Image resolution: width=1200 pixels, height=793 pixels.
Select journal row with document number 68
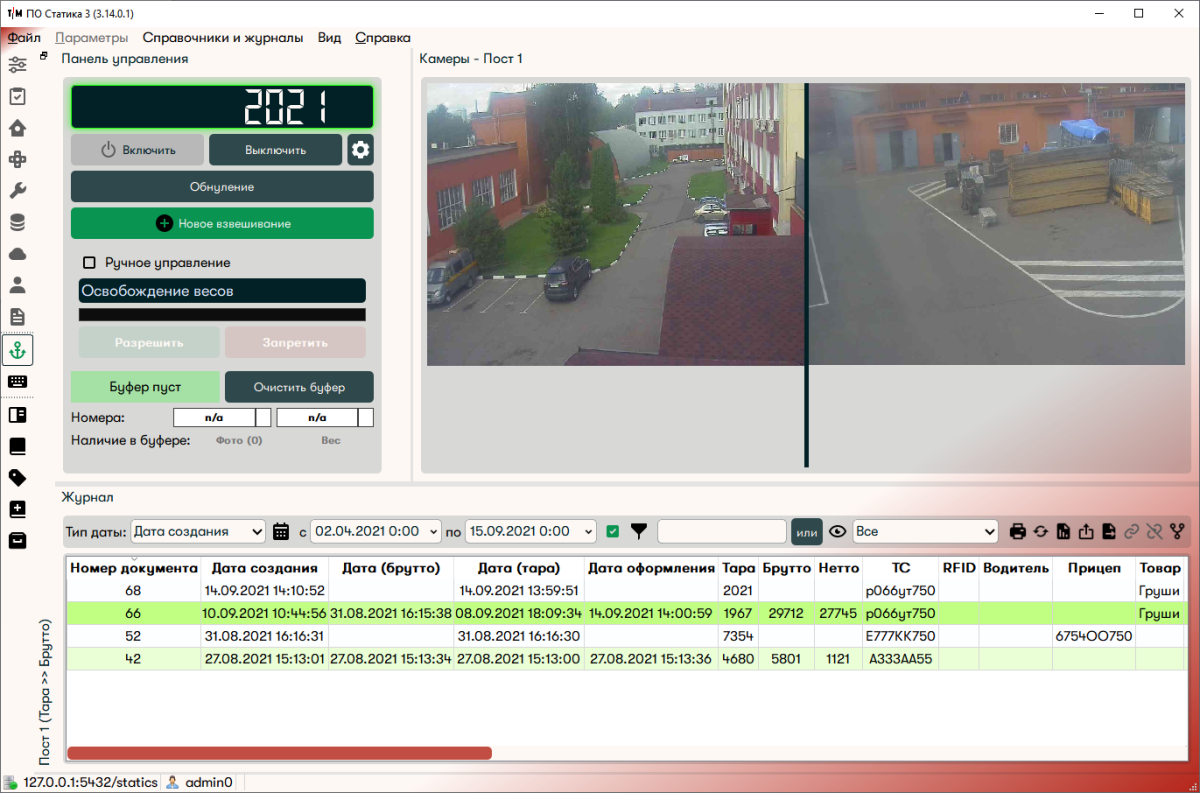[x=626, y=591]
